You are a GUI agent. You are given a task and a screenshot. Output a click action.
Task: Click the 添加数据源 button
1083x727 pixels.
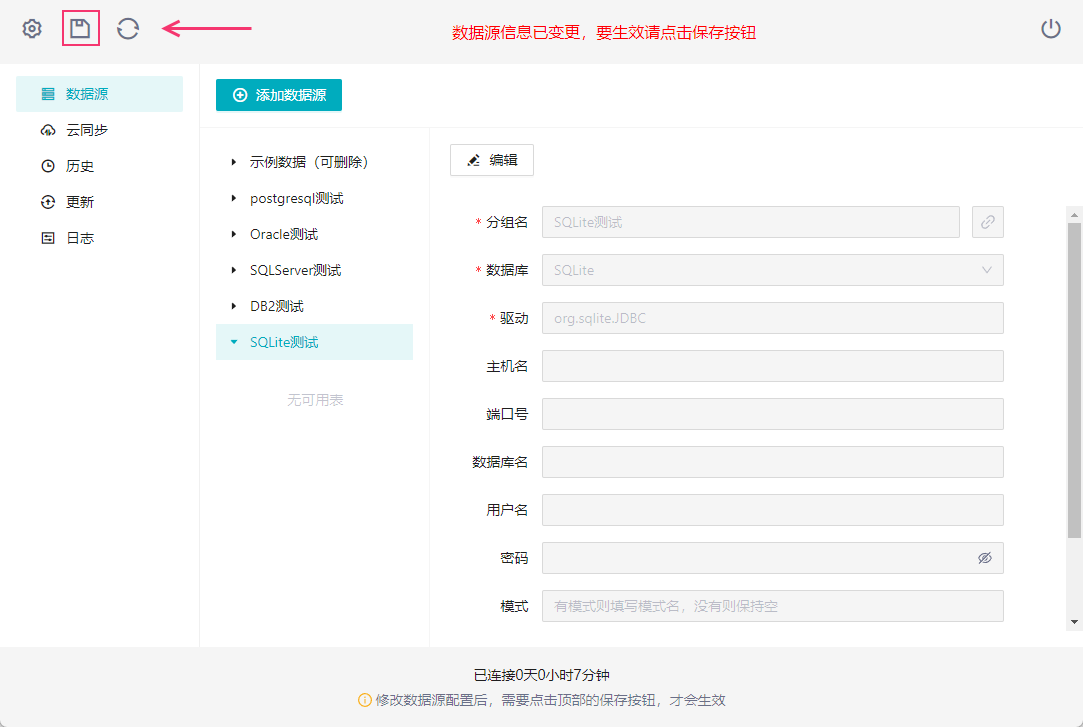278,95
